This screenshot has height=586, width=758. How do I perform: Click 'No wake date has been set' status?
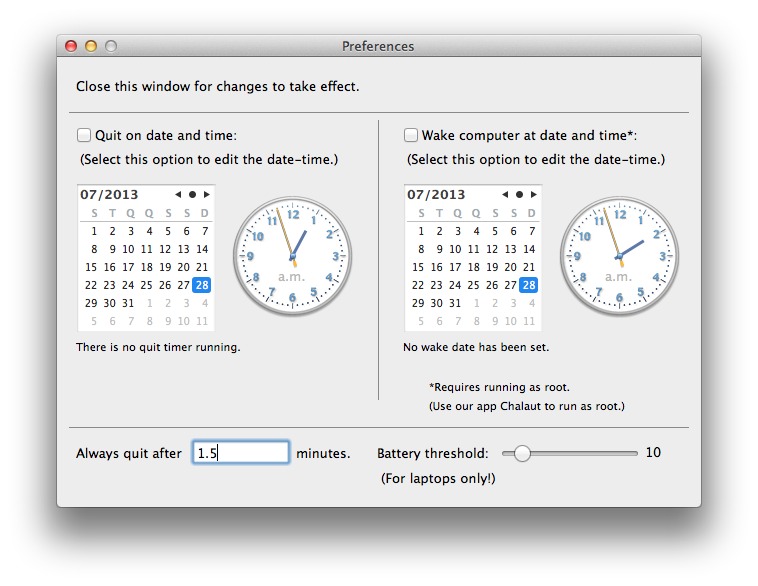476,347
